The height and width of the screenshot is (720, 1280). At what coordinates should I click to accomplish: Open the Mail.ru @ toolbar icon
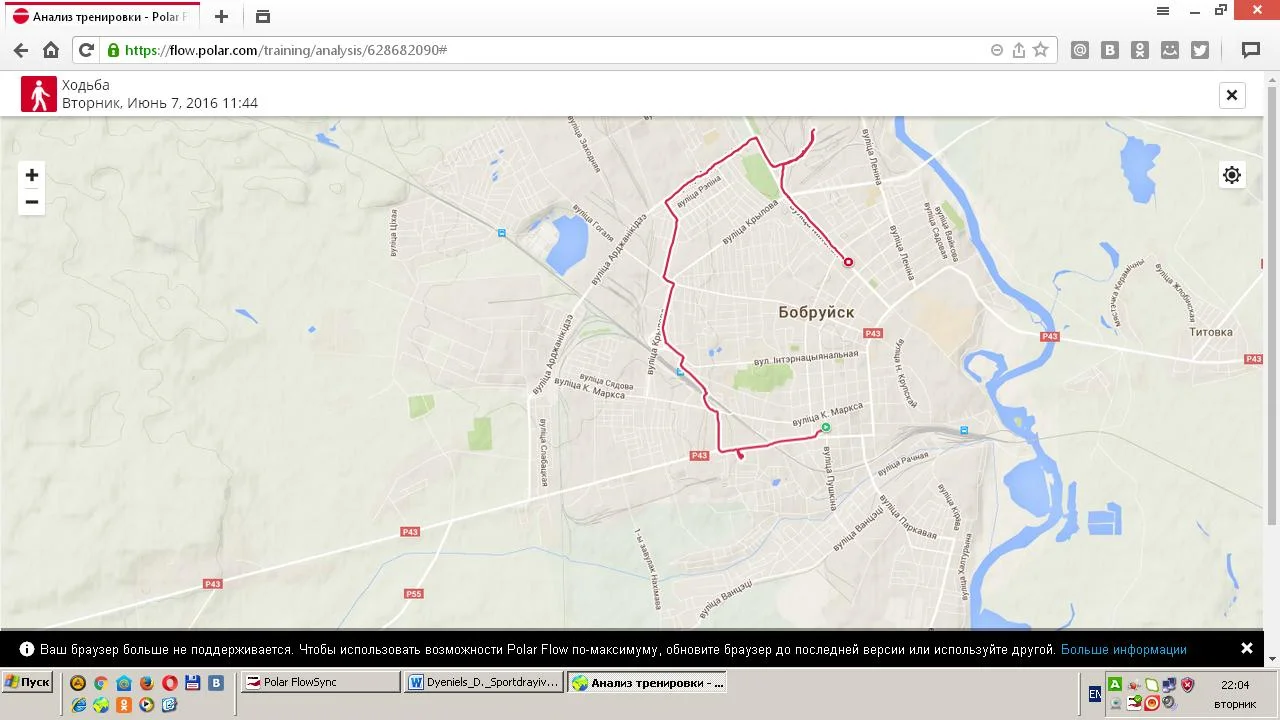pos(1080,50)
